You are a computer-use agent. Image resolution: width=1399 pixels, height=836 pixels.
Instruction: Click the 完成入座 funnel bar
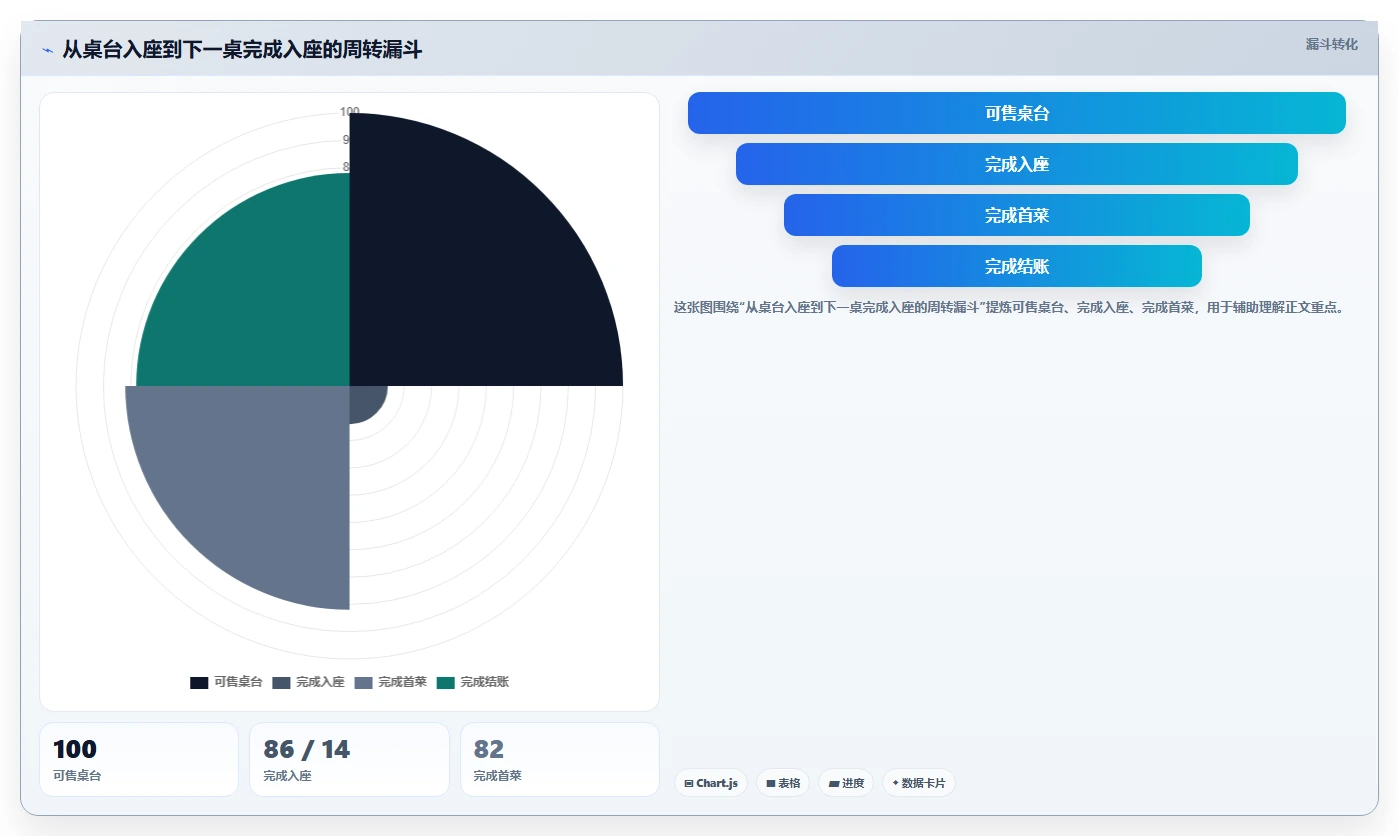(x=1016, y=164)
